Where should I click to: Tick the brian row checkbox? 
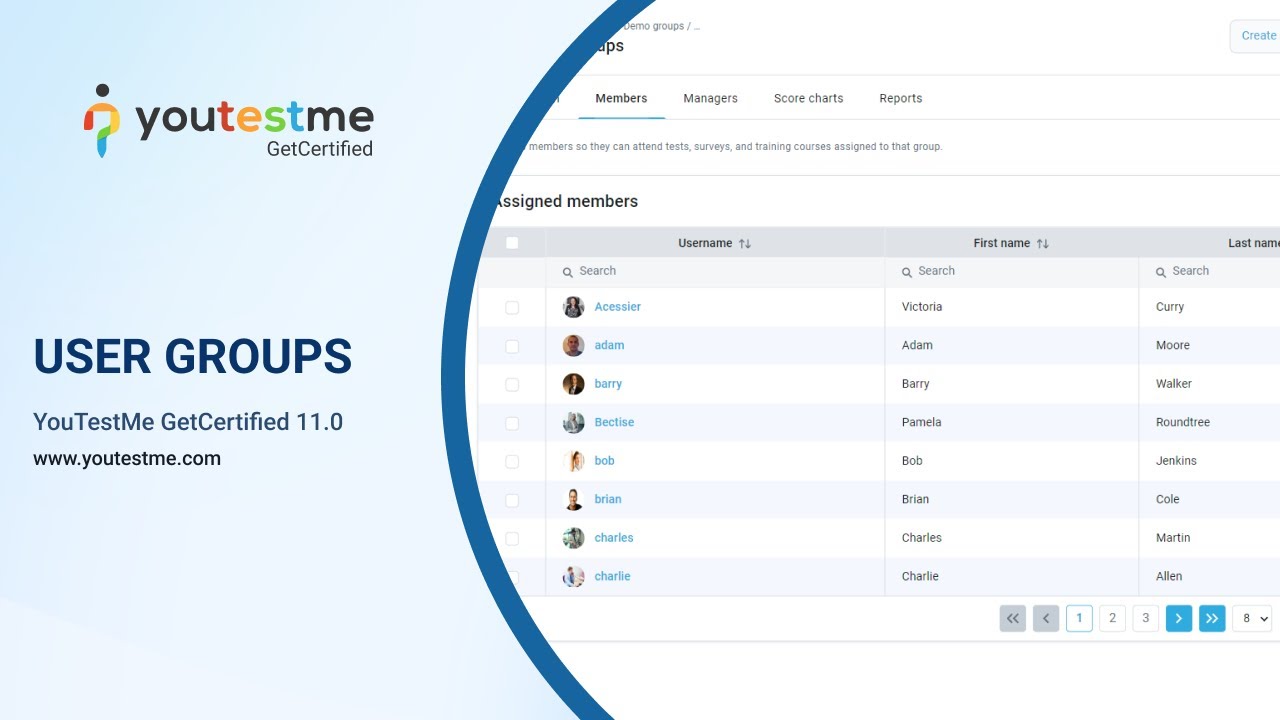click(x=512, y=500)
